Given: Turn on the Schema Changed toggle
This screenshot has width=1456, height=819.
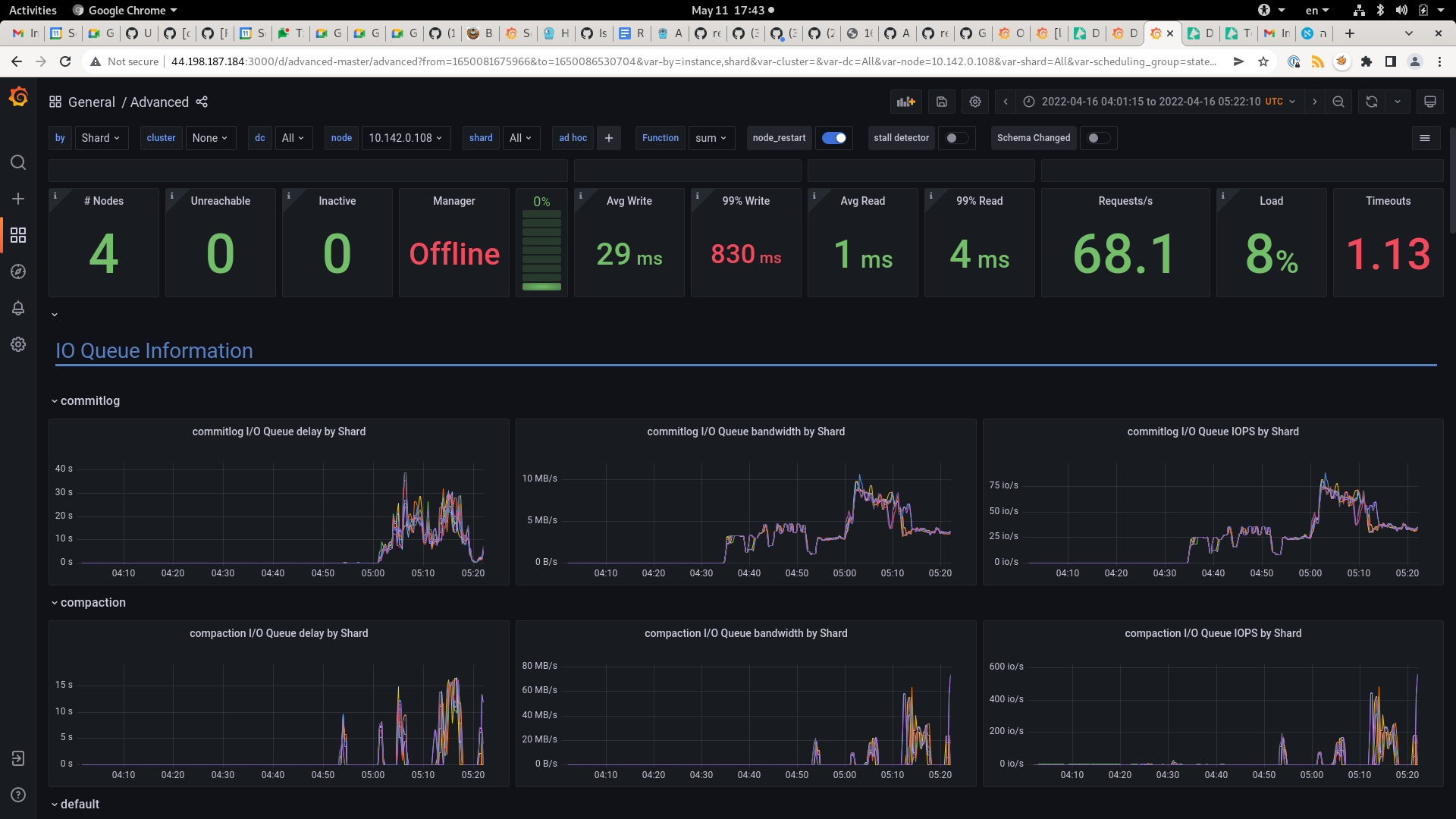Looking at the screenshot, I should point(1098,138).
